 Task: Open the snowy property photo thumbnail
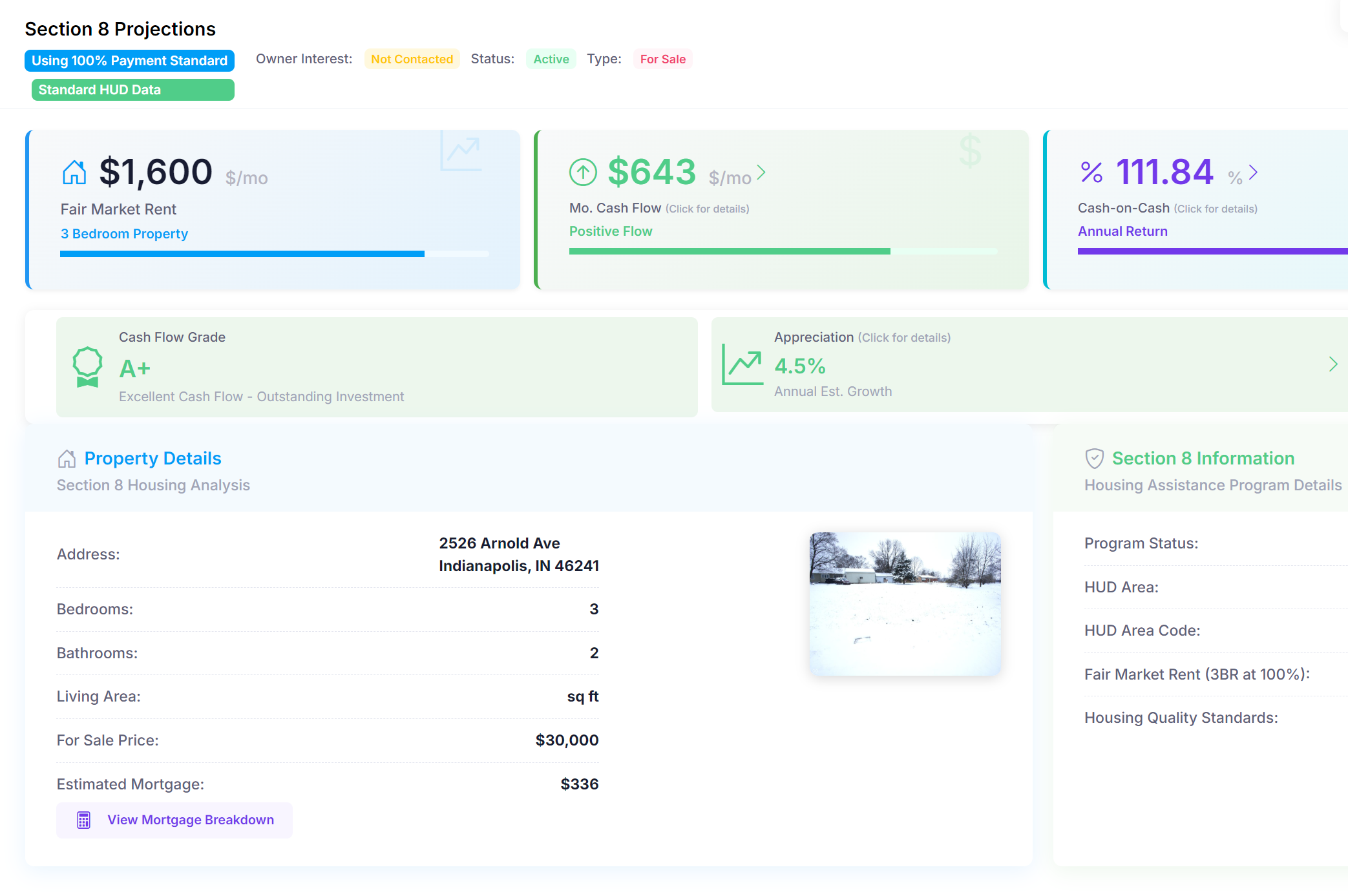905,604
